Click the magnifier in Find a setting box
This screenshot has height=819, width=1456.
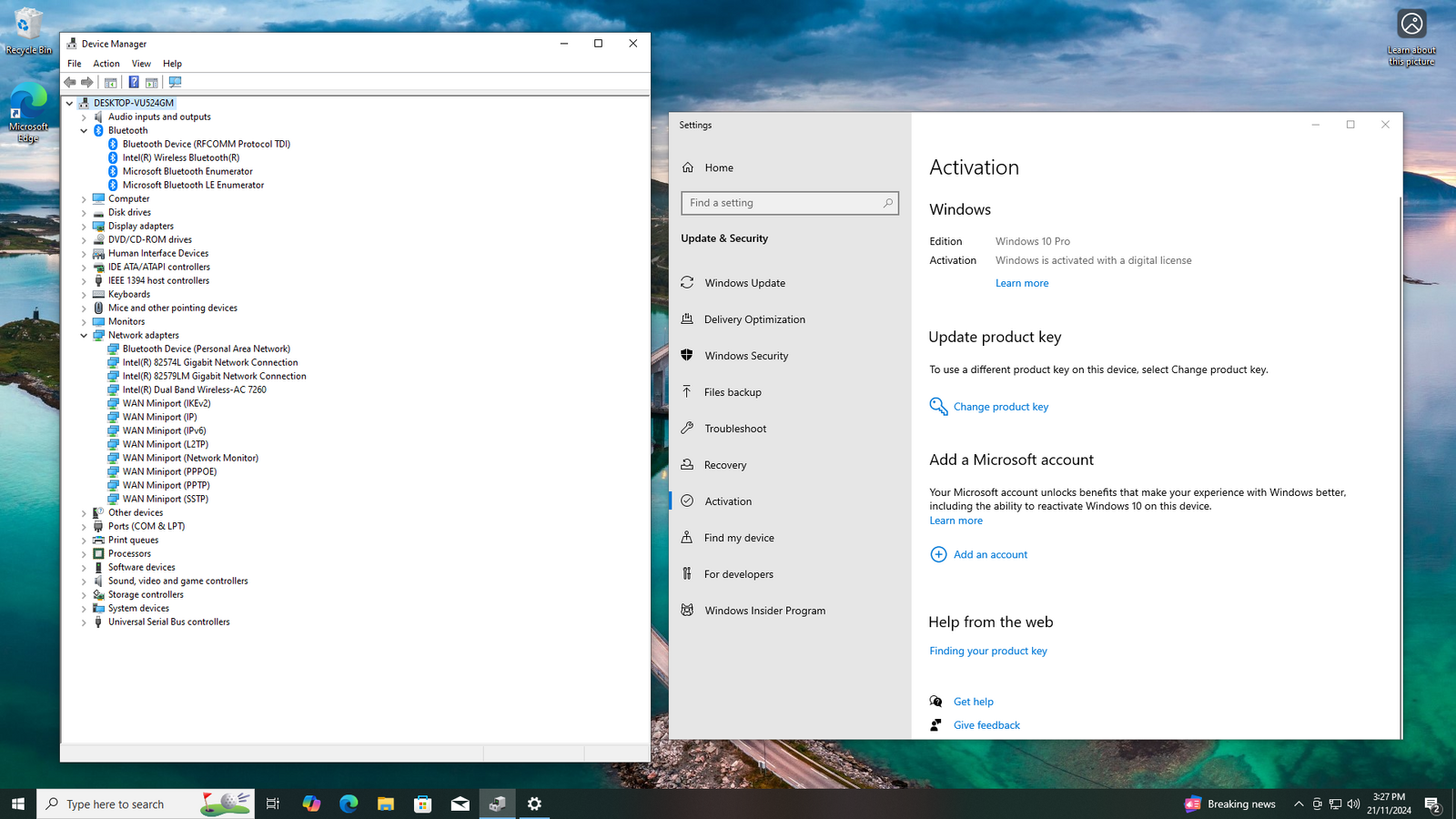pyautogui.click(x=888, y=203)
